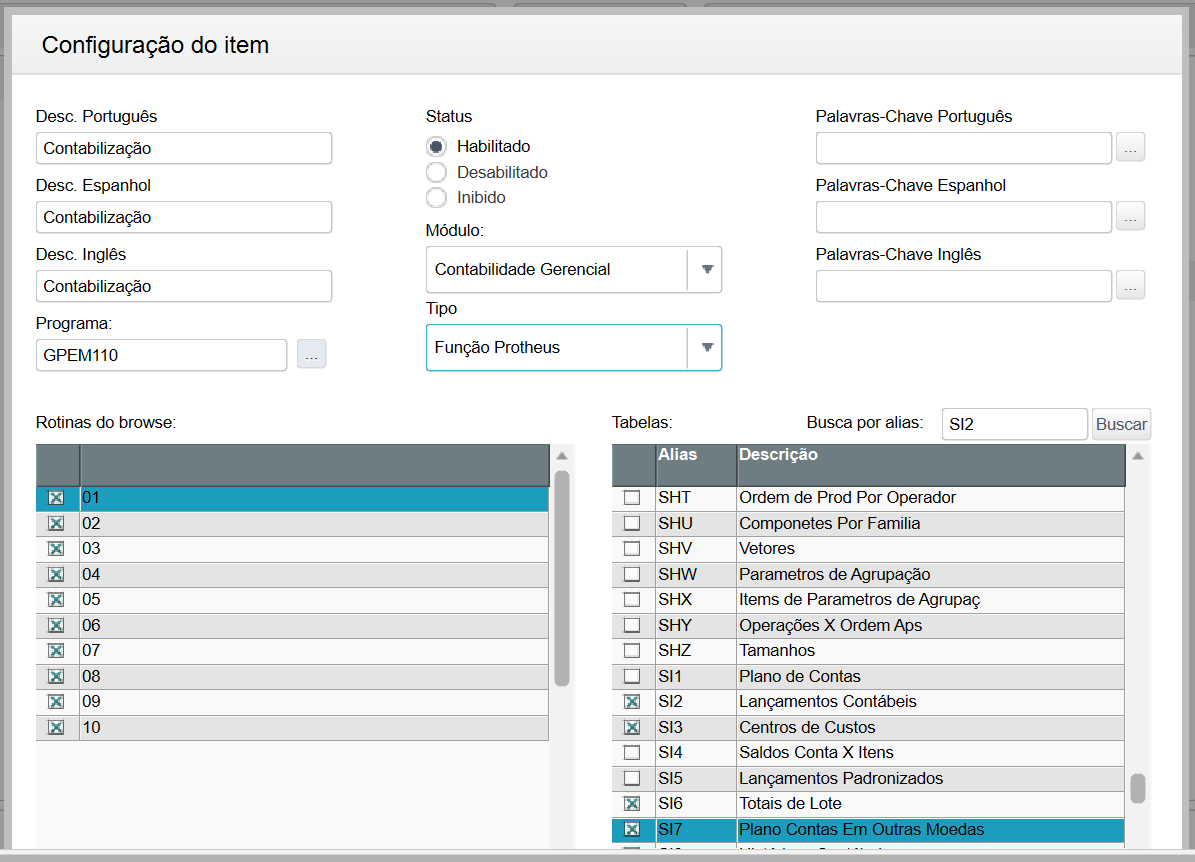Click the Rotinas list scroll-up arrow
This screenshot has height=862, width=1195.
tap(562, 456)
